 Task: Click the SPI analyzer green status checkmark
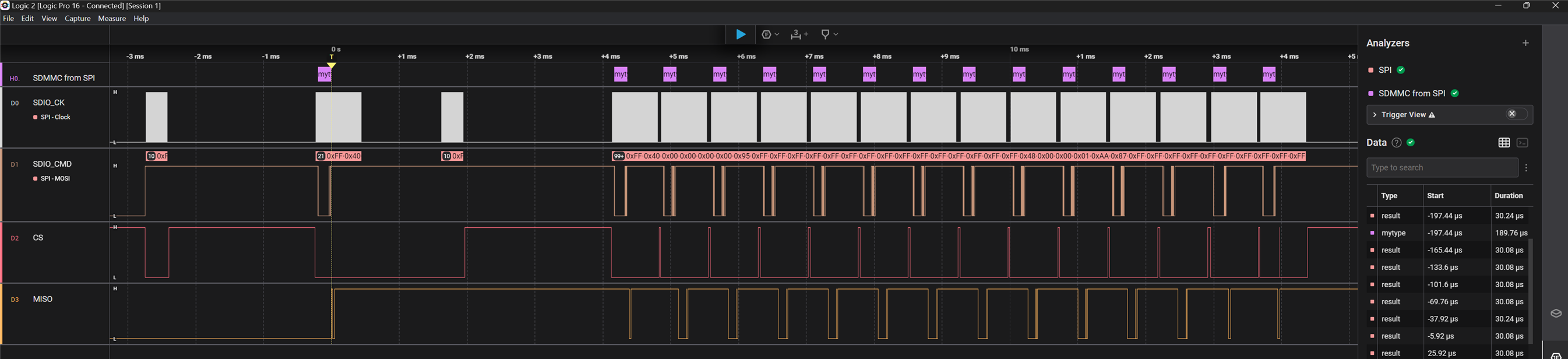[x=1401, y=70]
